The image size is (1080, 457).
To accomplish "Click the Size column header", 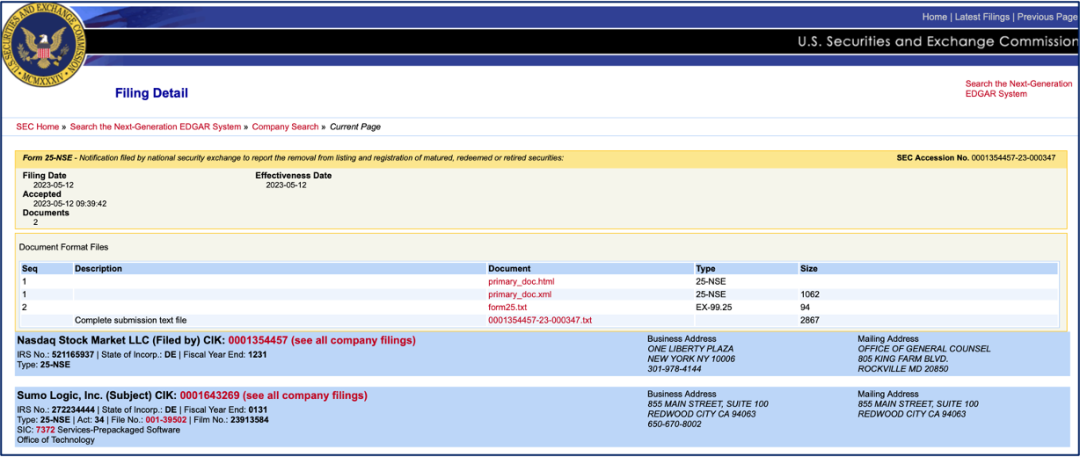I will pyautogui.click(x=809, y=268).
